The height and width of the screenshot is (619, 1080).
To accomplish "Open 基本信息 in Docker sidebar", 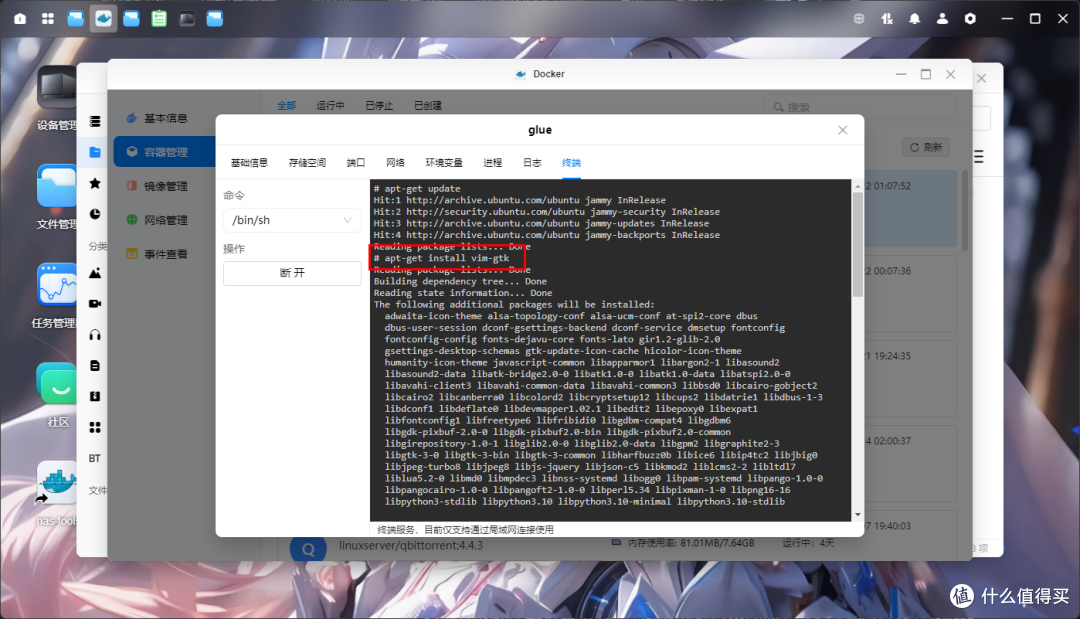I will point(164,118).
